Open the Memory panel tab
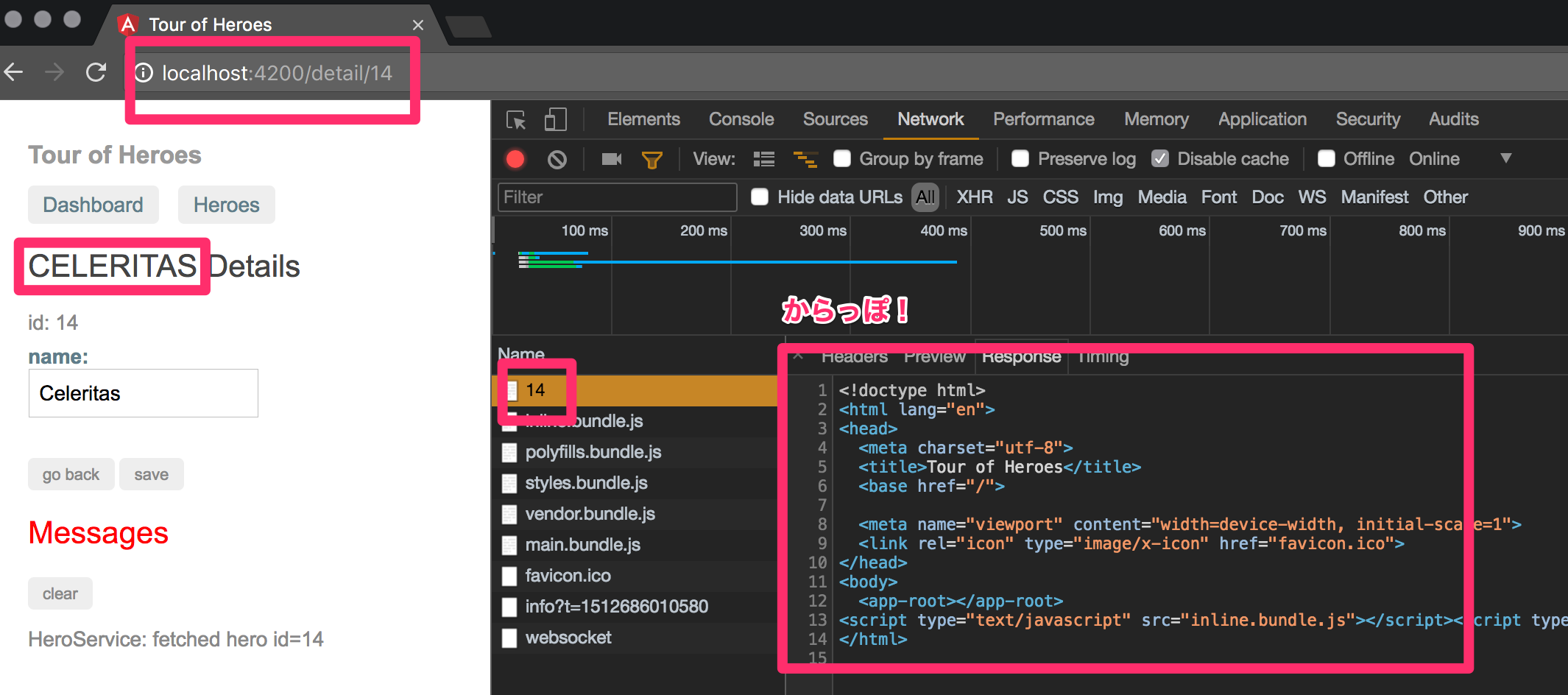1568x695 pixels. (1156, 119)
